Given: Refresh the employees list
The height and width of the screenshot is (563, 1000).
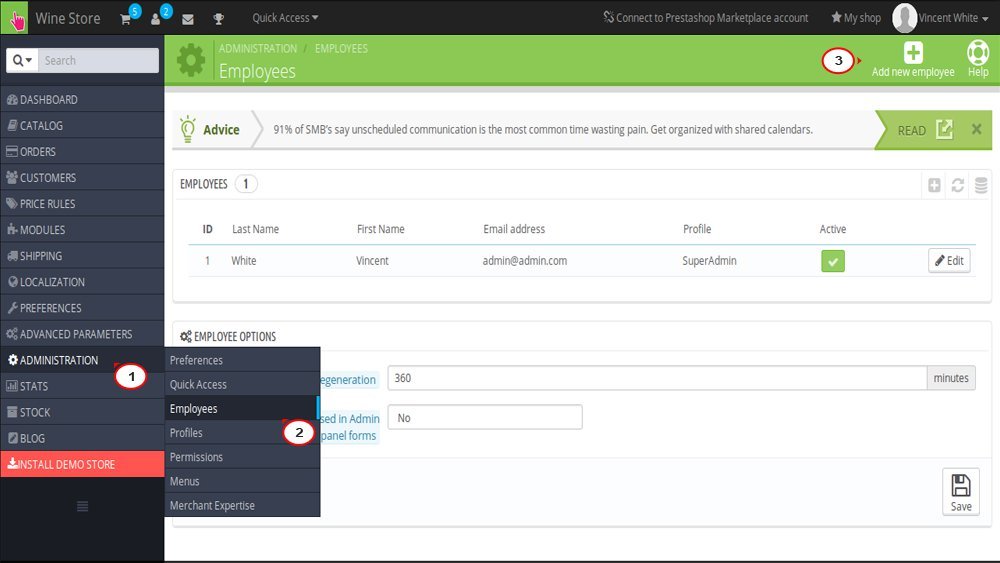Looking at the screenshot, I should point(958,186).
